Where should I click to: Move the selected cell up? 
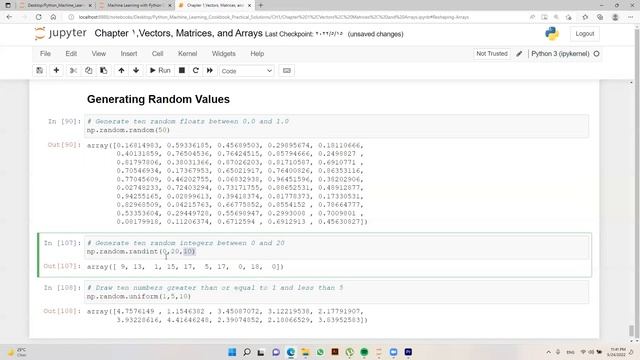point(121,71)
